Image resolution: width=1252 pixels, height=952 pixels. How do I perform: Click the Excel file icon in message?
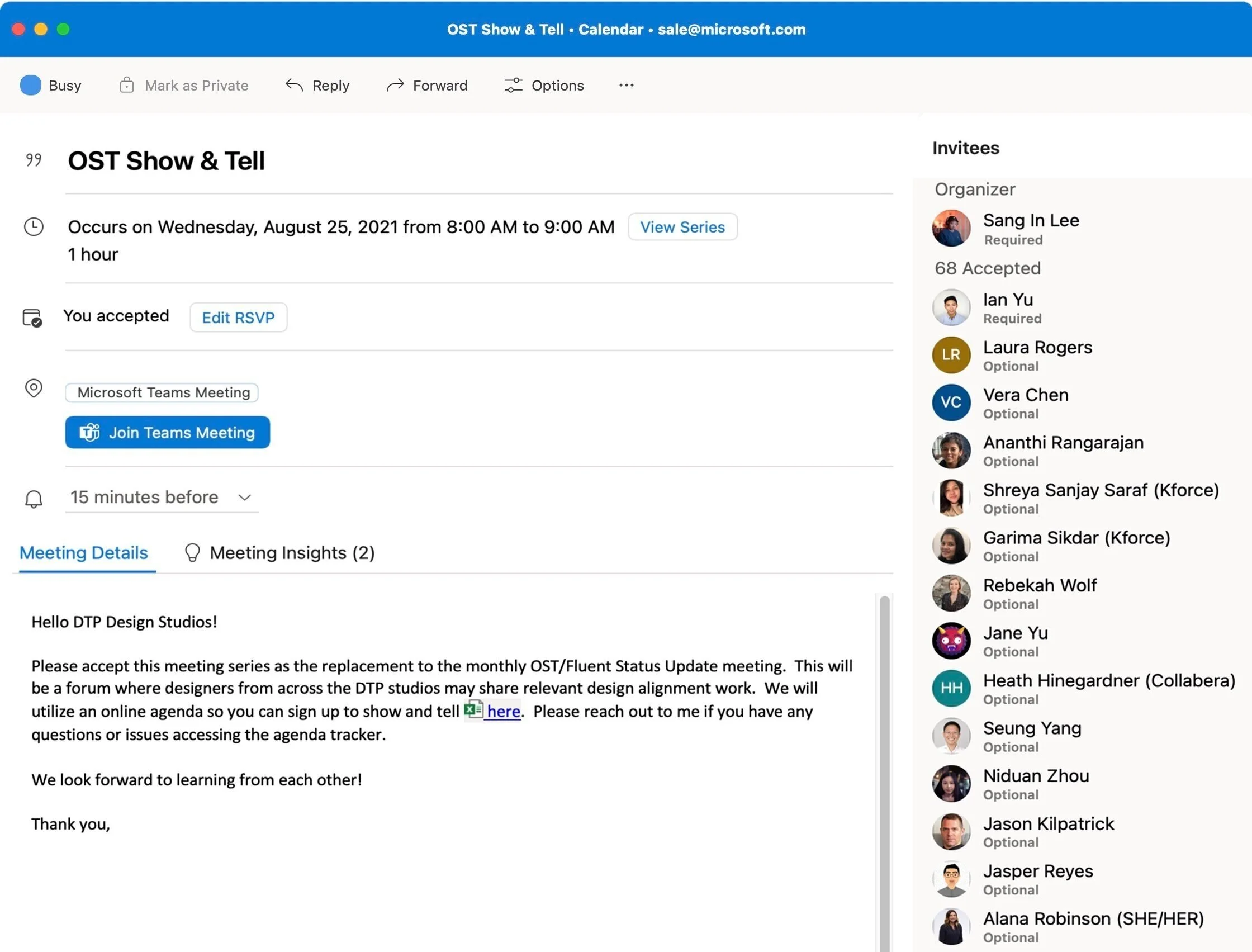click(x=473, y=709)
